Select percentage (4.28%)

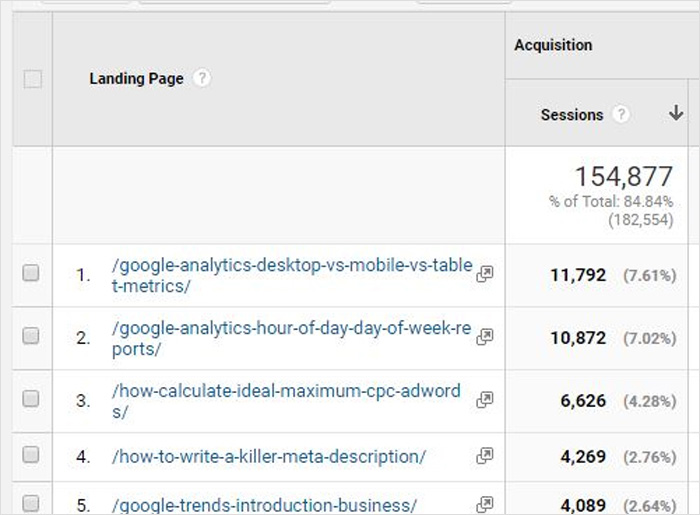point(650,401)
